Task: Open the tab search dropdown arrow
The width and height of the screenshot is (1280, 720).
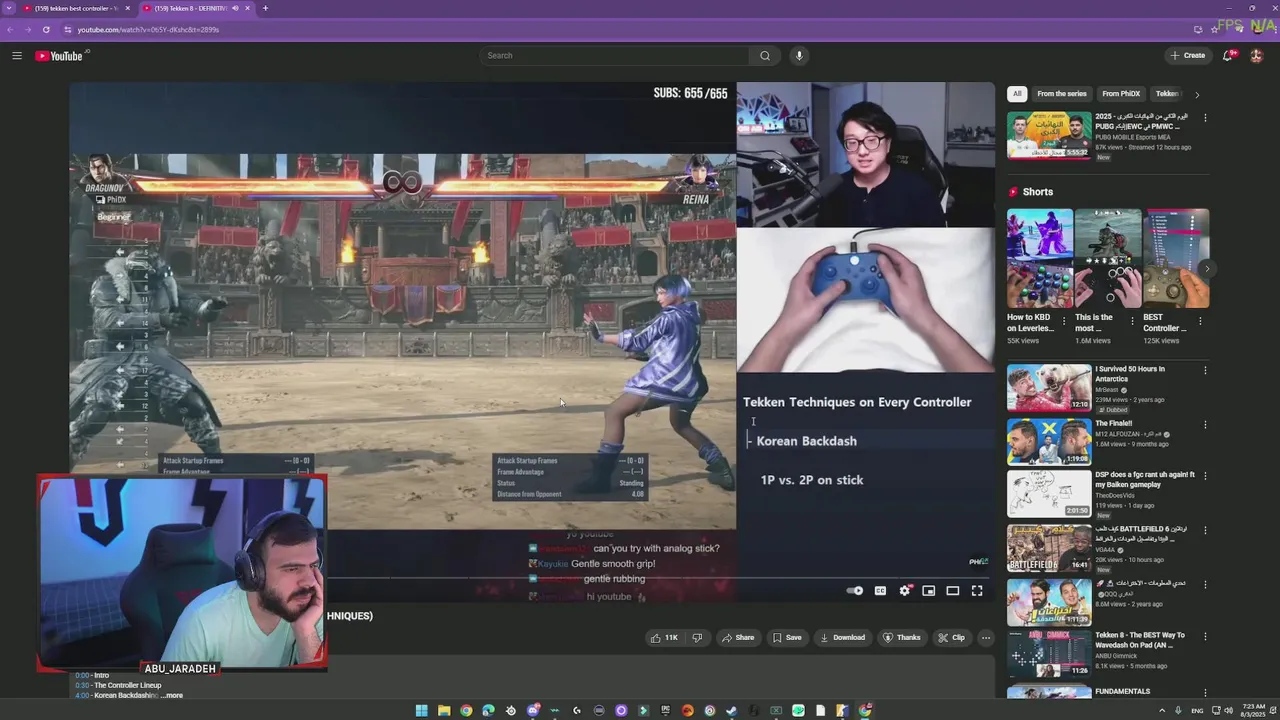Action: [x=10, y=8]
